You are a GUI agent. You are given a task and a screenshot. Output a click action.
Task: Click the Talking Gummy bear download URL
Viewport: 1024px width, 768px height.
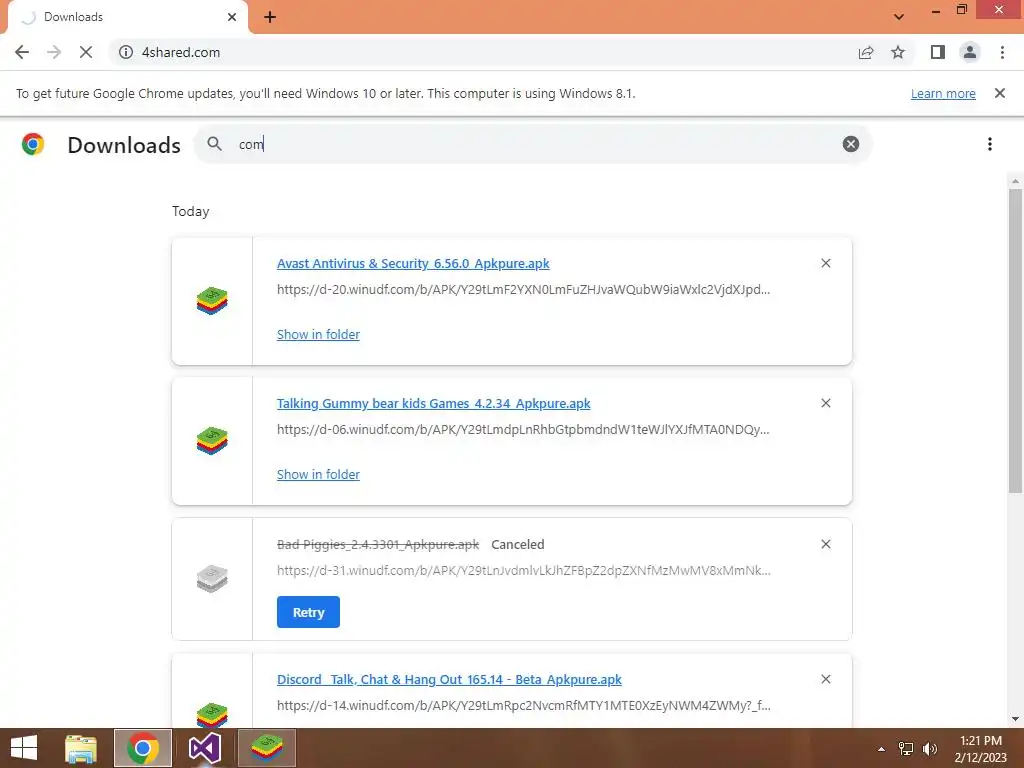523,430
